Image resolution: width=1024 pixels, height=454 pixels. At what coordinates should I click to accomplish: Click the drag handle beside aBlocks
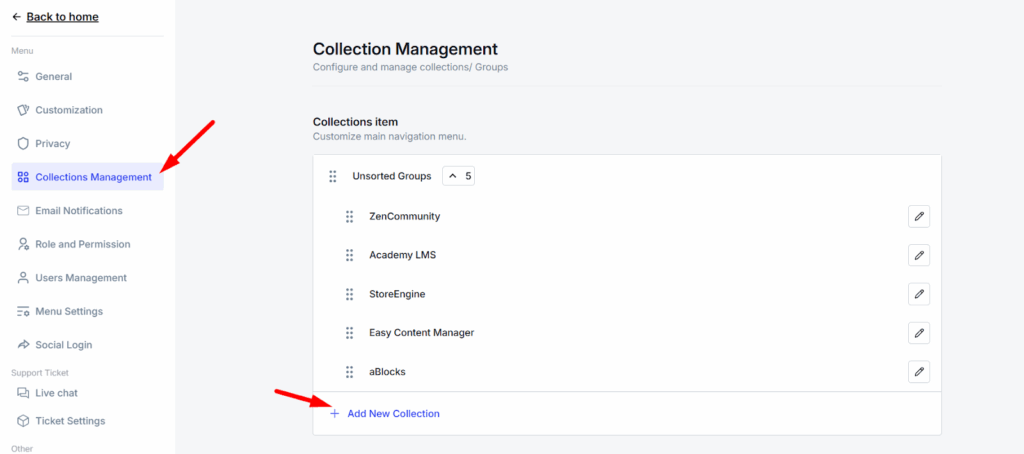349,372
